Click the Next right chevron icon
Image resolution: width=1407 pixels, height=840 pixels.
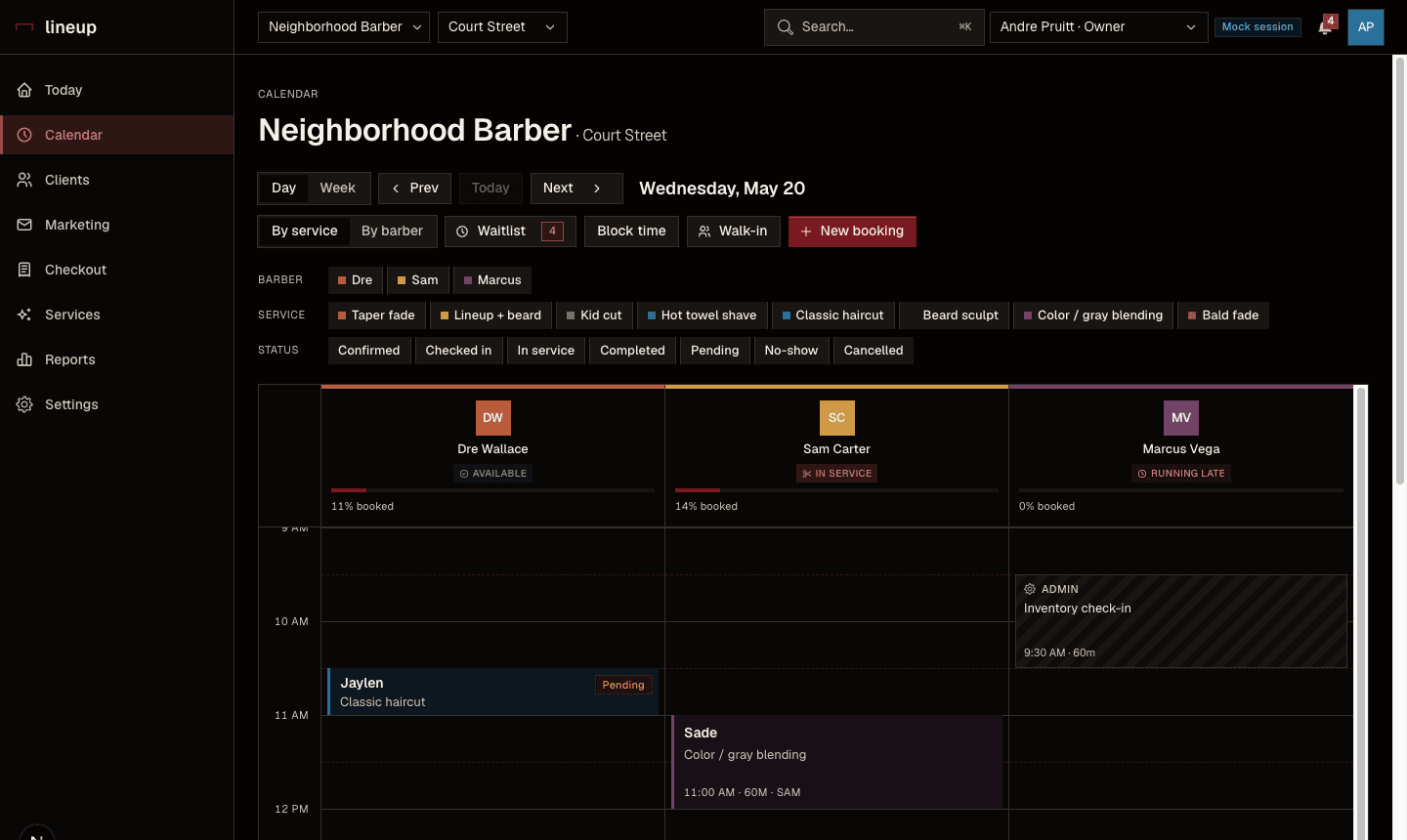coord(597,189)
